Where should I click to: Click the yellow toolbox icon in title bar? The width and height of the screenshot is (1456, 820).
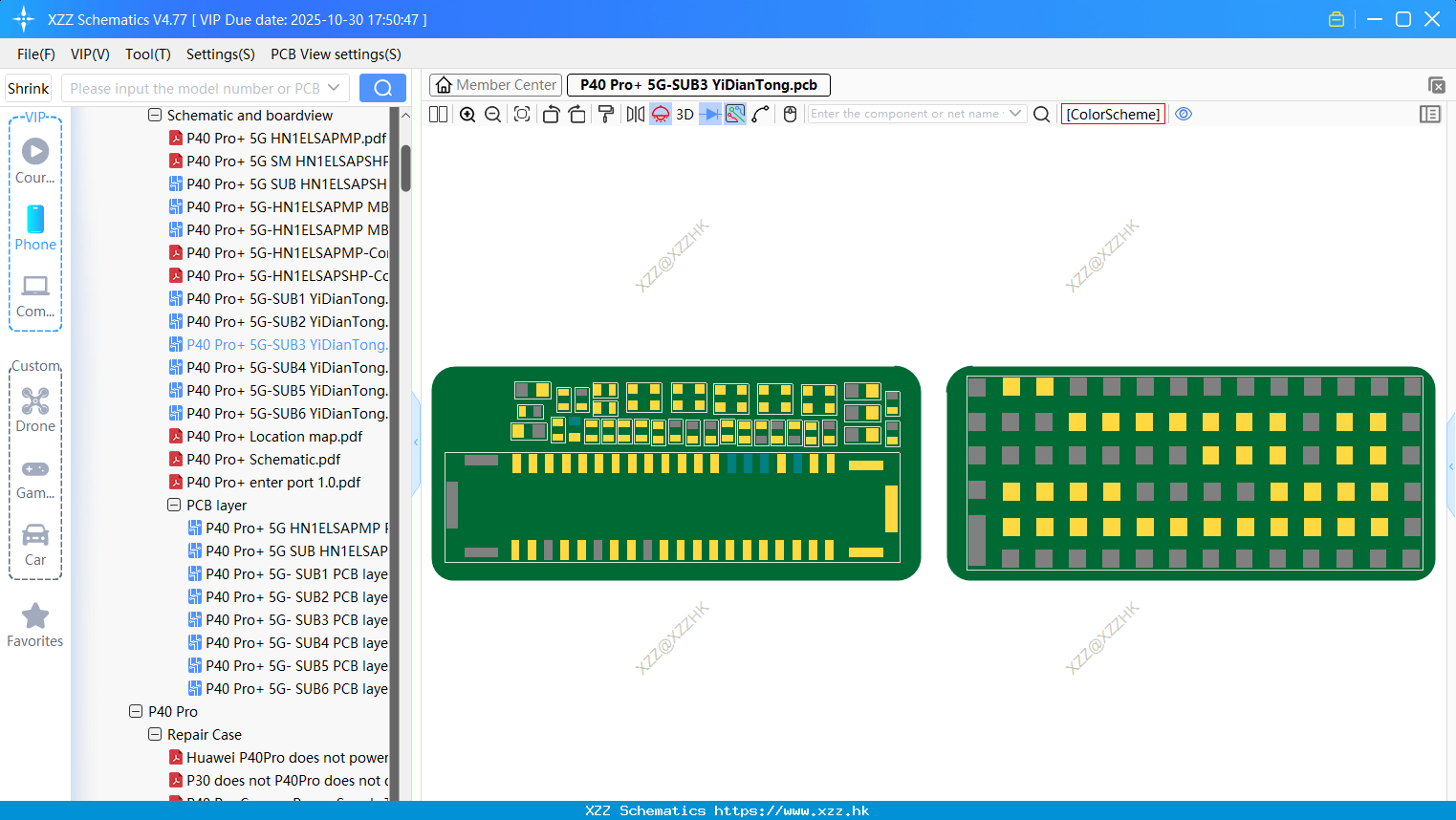[1336, 19]
